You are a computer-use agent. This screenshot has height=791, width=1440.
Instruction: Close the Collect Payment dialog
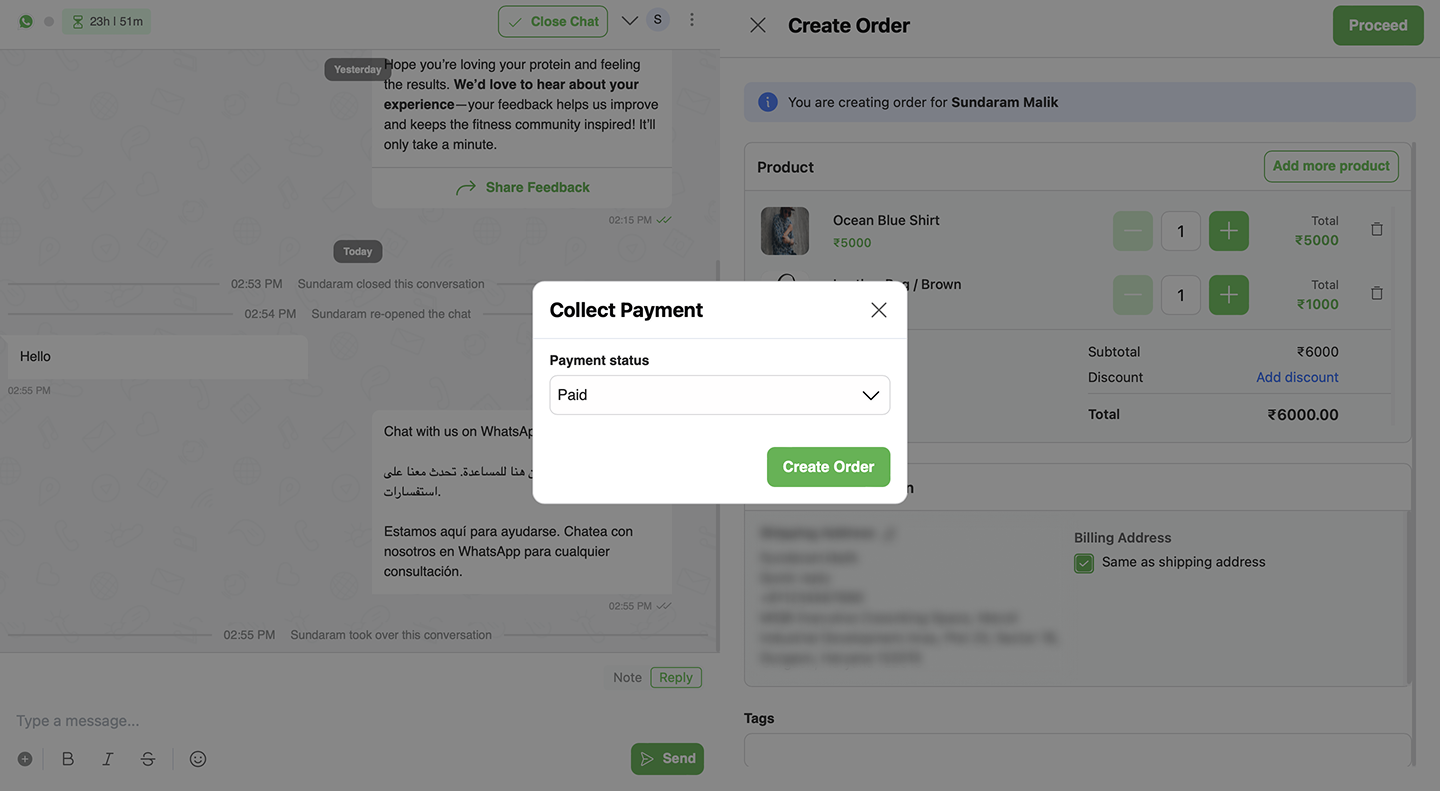click(x=879, y=310)
